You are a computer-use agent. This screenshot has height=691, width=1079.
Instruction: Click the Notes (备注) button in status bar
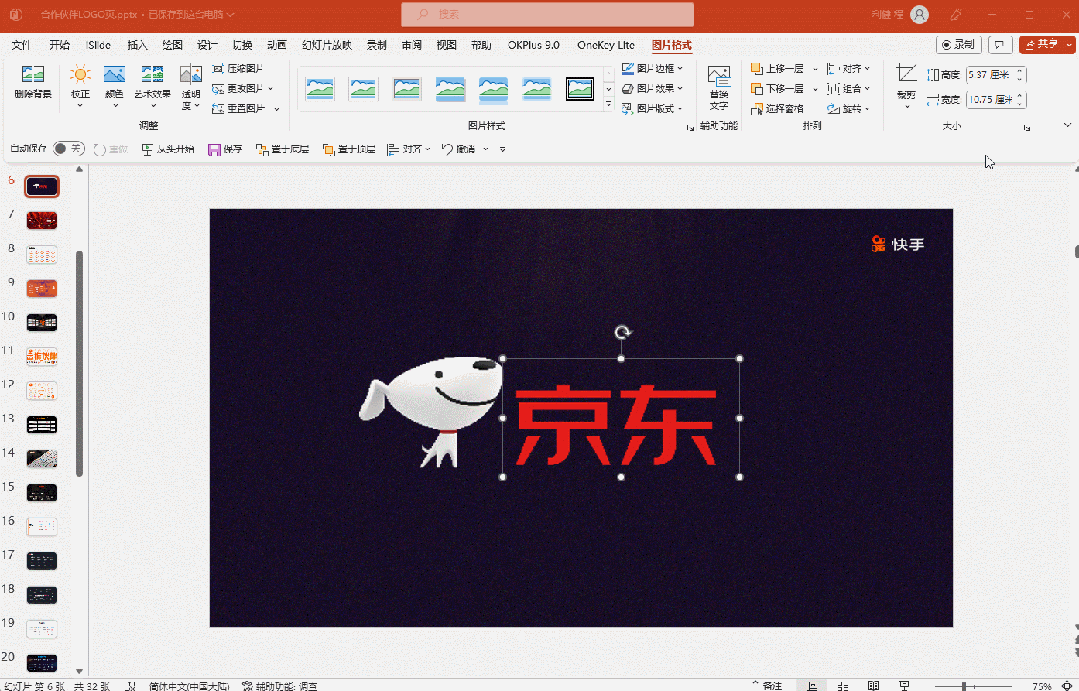(768, 685)
